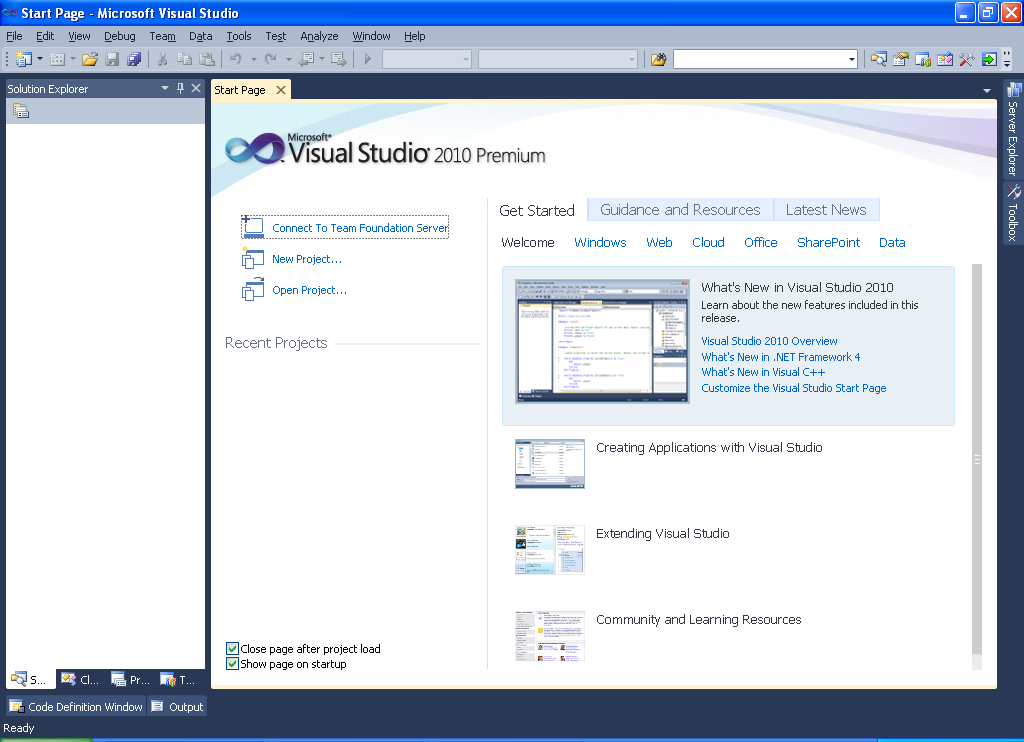Switch to Latest News tab
This screenshot has width=1024, height=742.
[826, 210]
